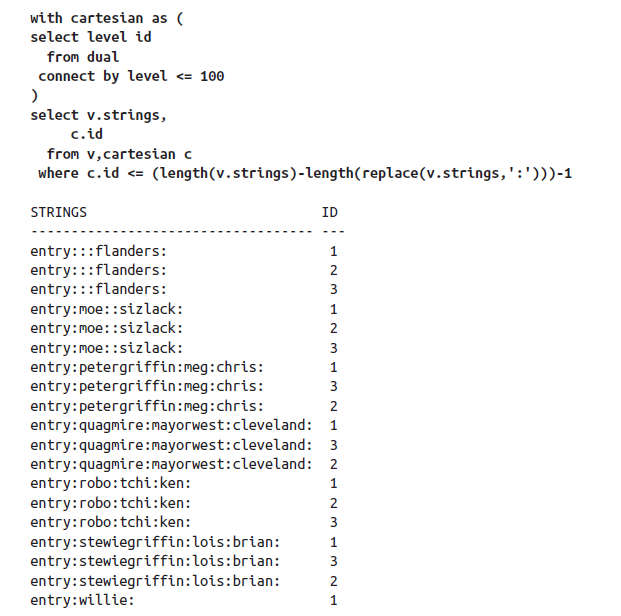Click the 'from dual' line

(x=82, y=57)
